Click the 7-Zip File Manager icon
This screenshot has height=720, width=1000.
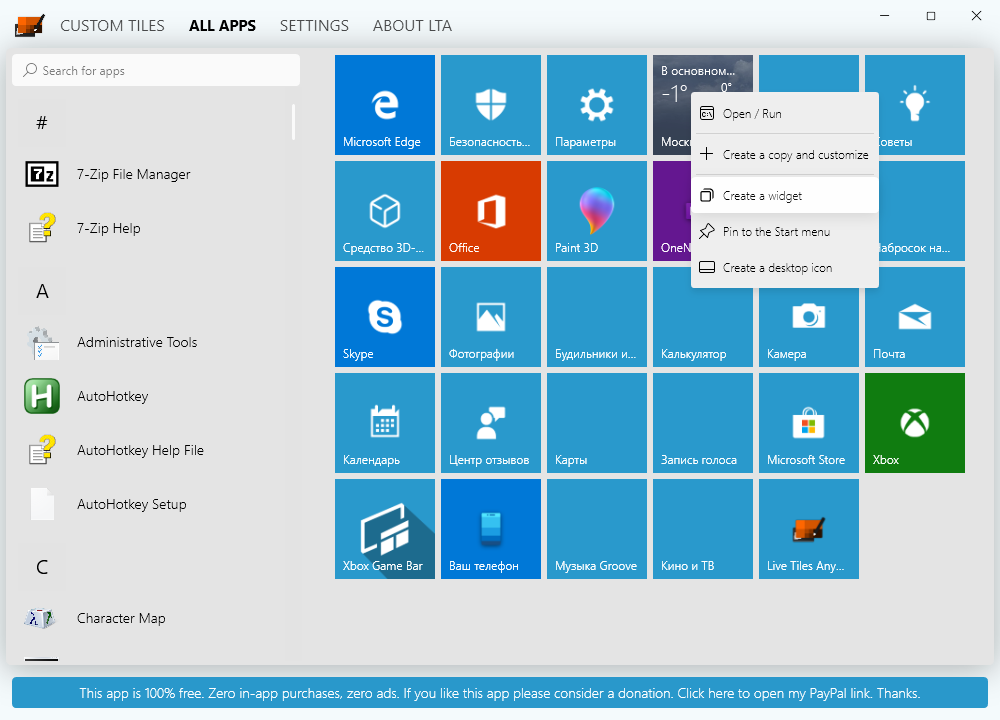tap(42, 174)
